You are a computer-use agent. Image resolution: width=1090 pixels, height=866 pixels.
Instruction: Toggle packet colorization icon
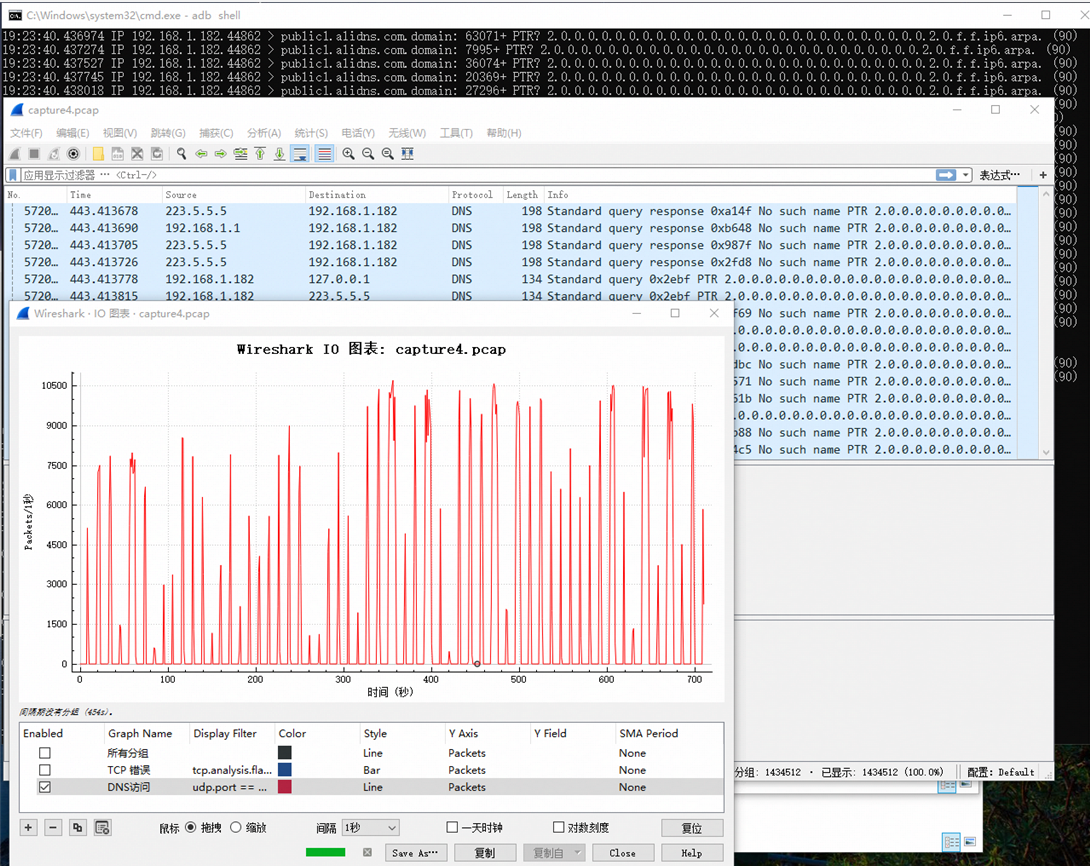(x=324, y=154)
